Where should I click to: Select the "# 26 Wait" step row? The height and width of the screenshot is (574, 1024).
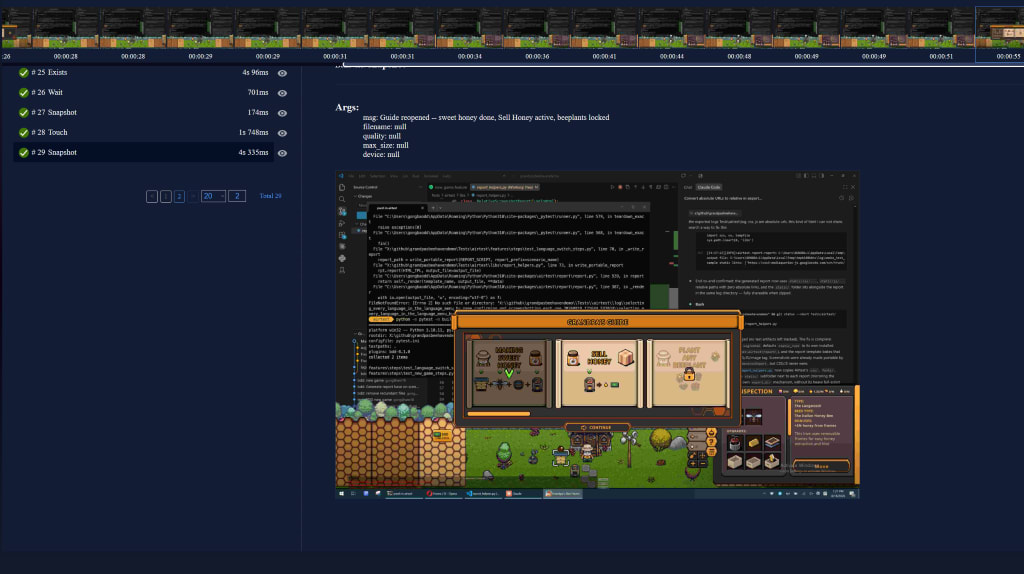point(144,93)
